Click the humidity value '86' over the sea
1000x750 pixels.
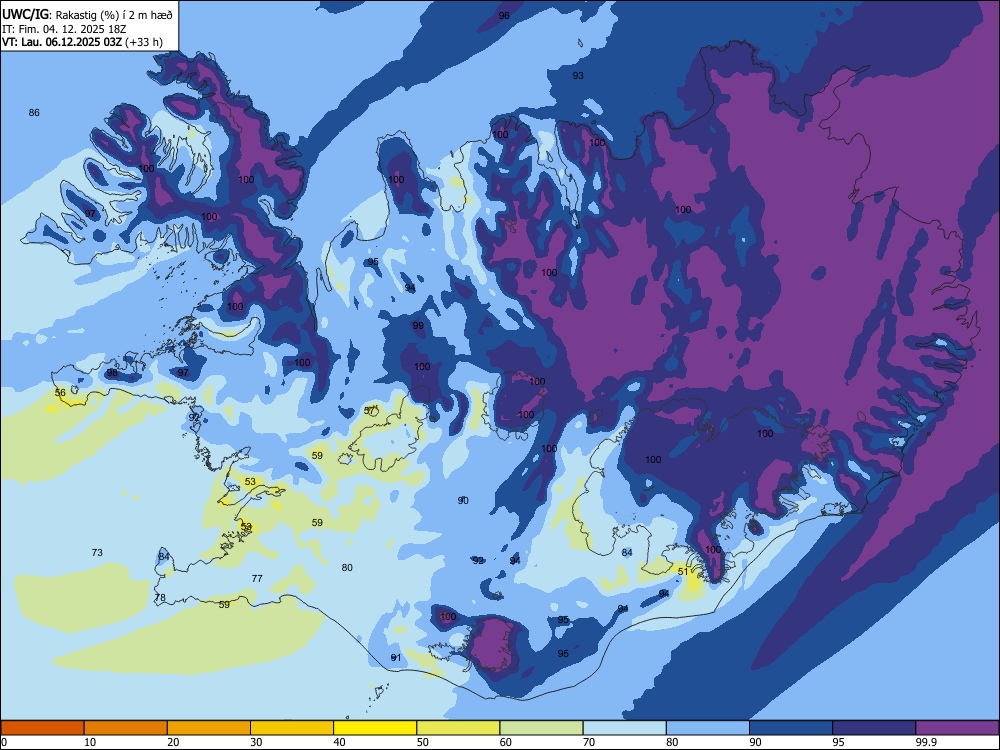[34, 112]
